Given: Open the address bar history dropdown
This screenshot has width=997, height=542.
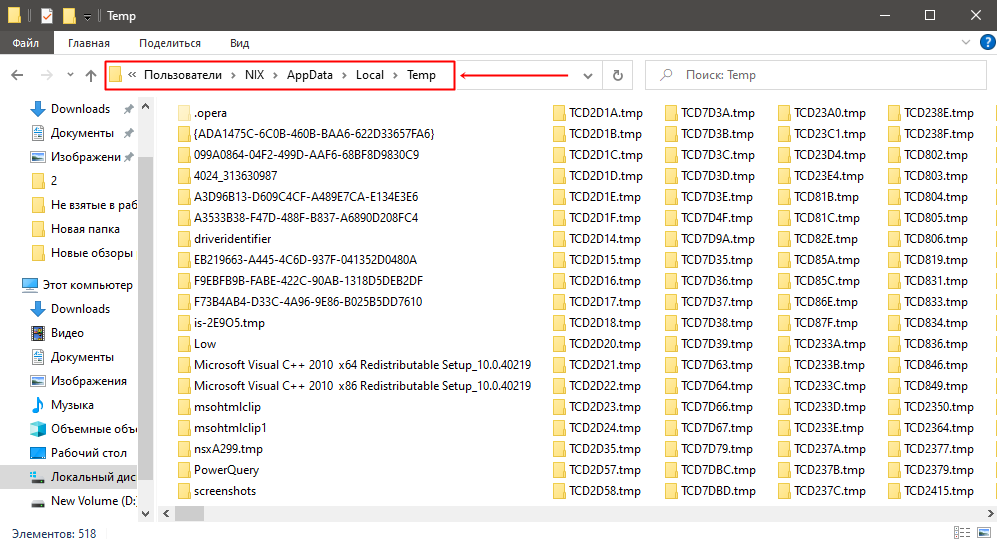Looking at the screenshot, I should (x=588, y=75).
